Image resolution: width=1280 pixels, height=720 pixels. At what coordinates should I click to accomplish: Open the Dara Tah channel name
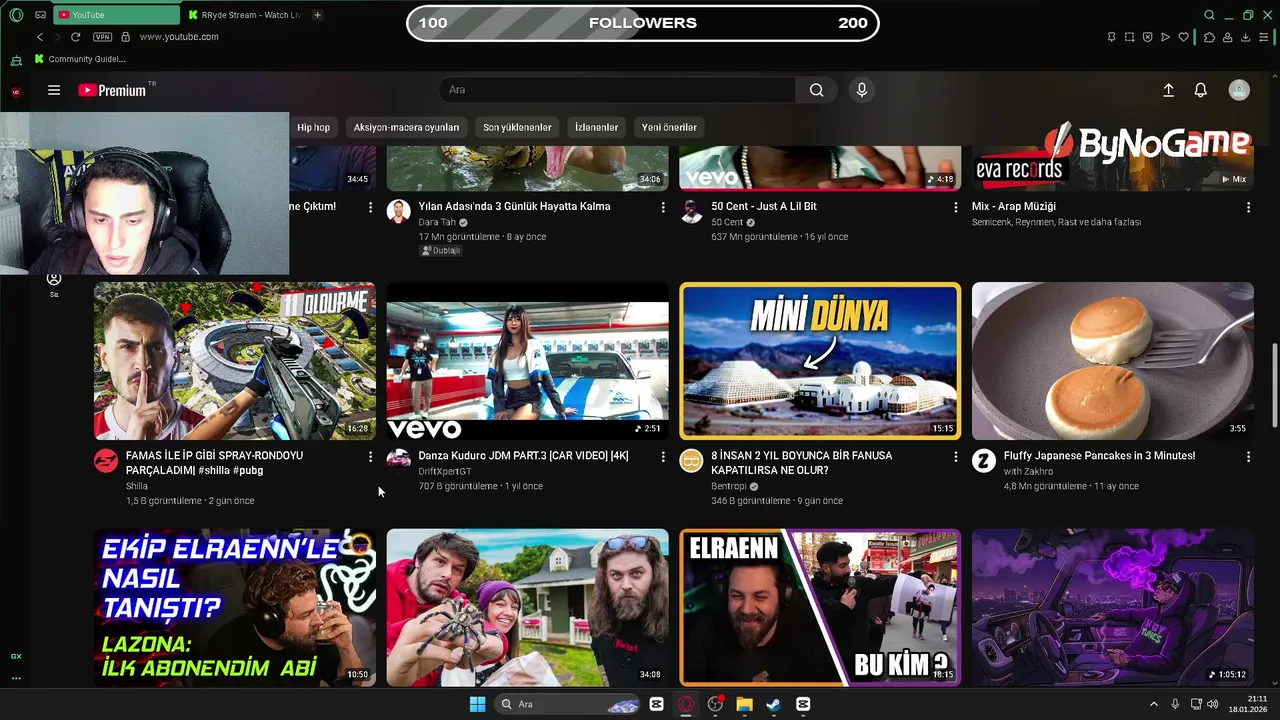[x=437, y=222]
